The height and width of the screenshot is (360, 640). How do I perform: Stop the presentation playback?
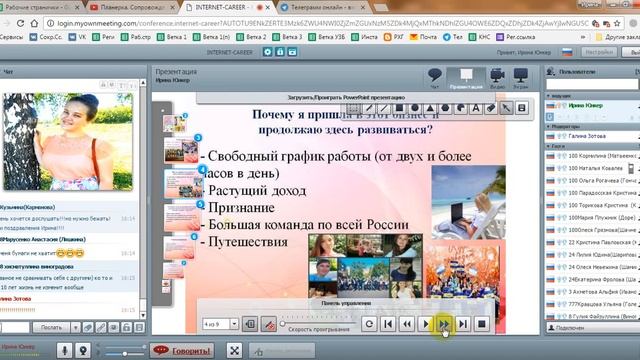tap(482, 324)
